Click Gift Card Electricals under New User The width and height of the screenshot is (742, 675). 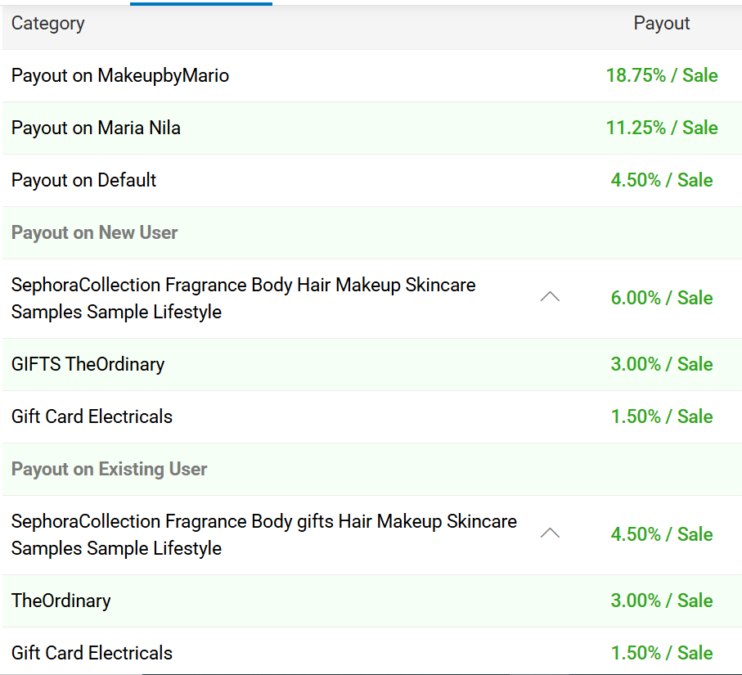92,416
